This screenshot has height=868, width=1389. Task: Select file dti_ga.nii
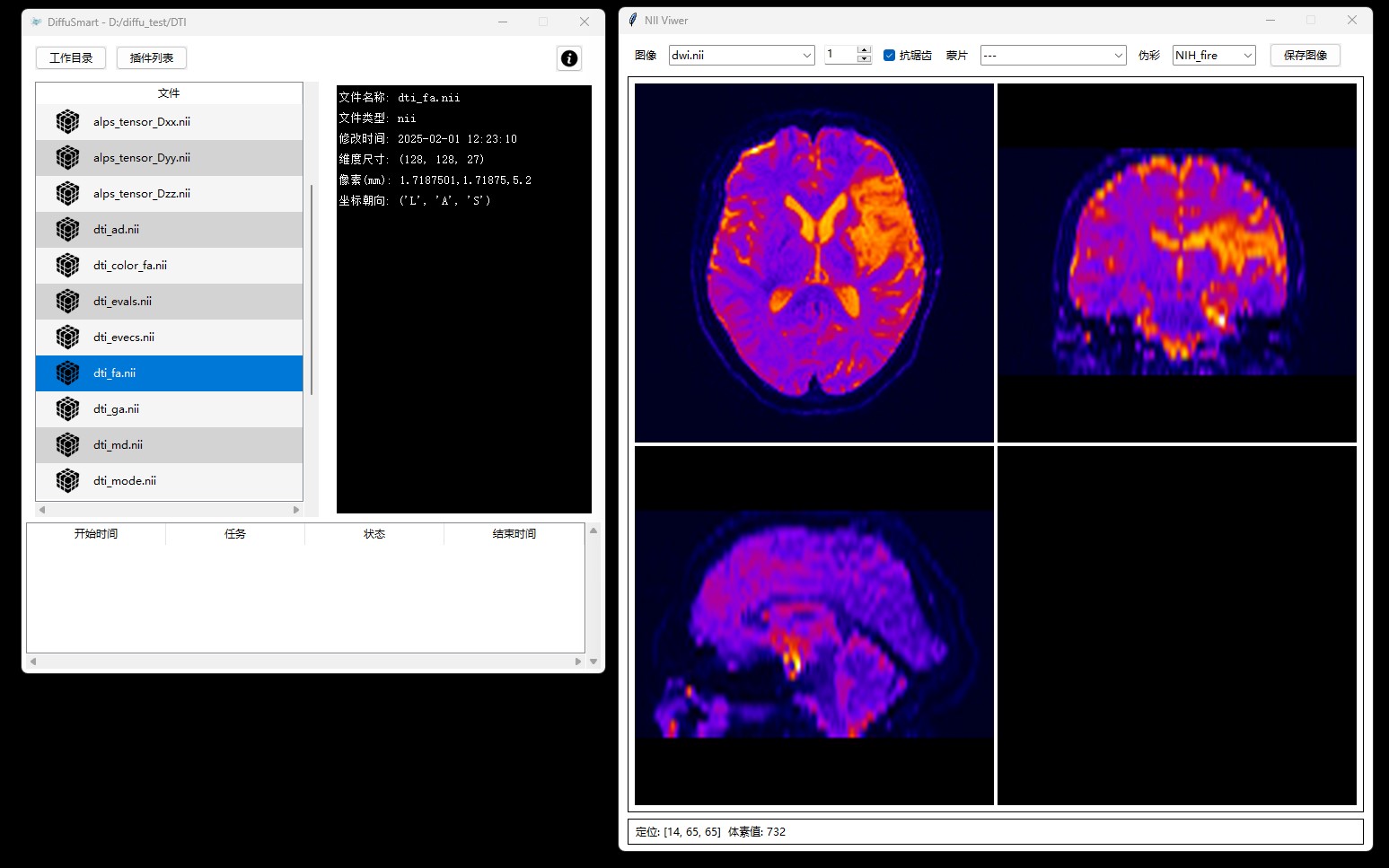169,409
